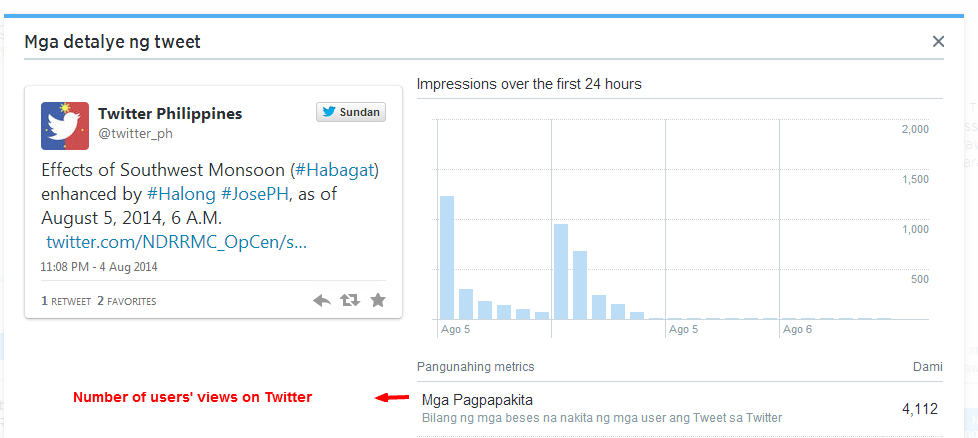The height and width of the screenshot is (438, 978).
Task: Click the Twitter Philippines display name
Action: coord(170,113)
